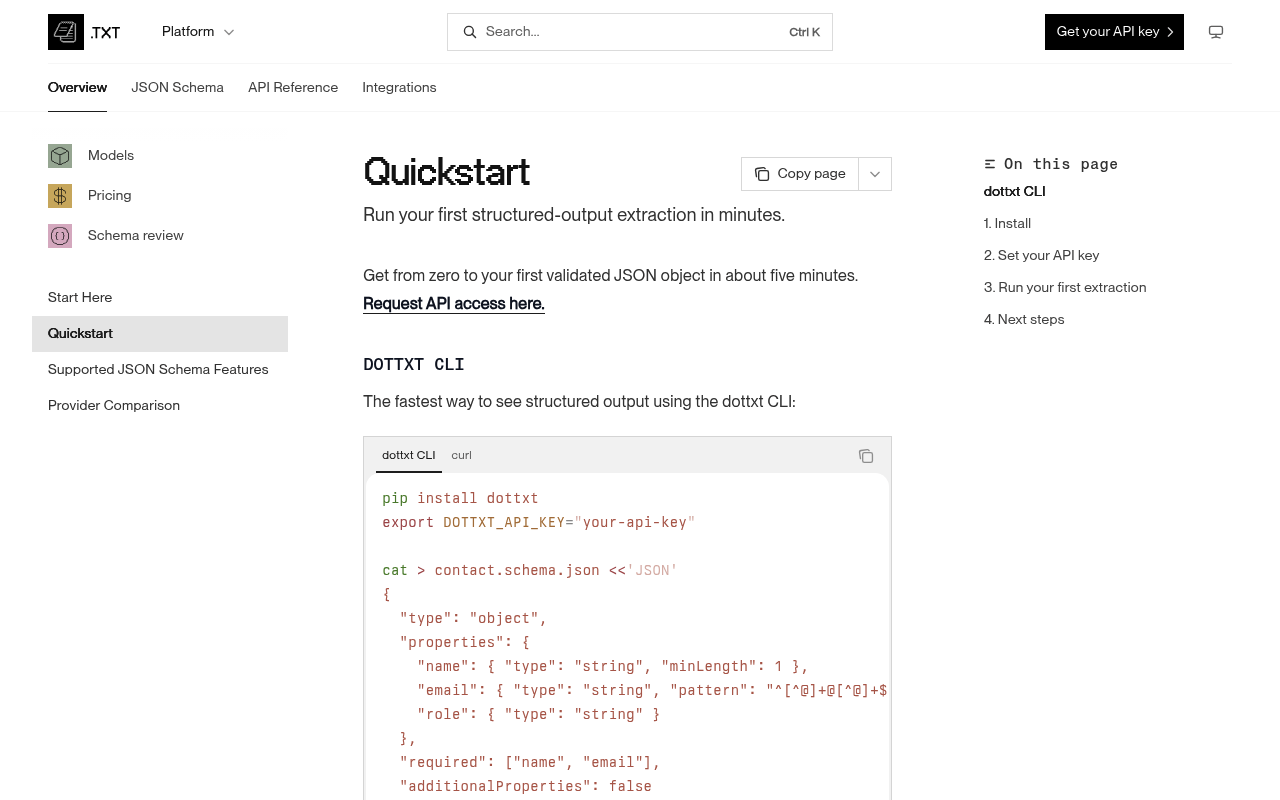Image resolution: width=1280 pixels, height=800 pixels.
Task: Open the Provider Comparison page
Action: [x=114, y=406]
